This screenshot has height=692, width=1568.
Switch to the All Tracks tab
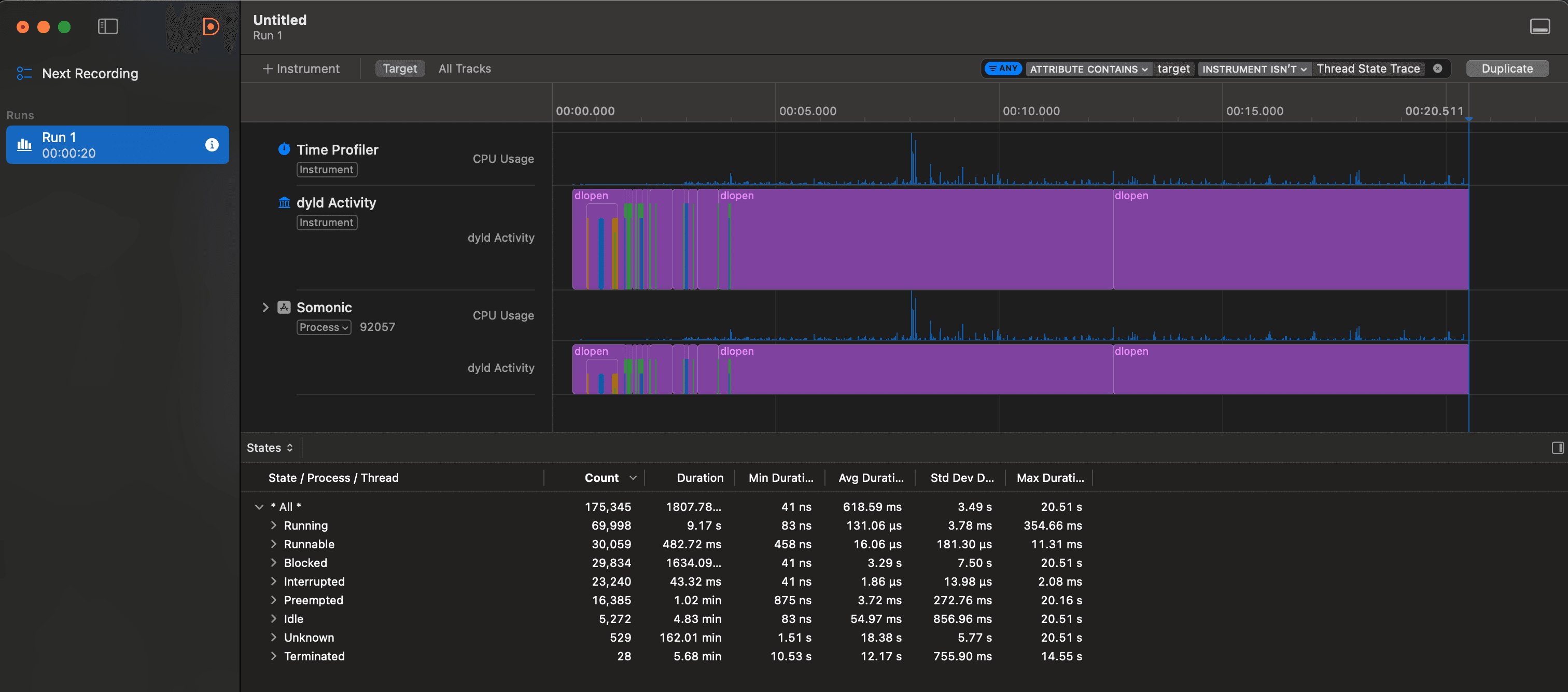click(465, 69)
